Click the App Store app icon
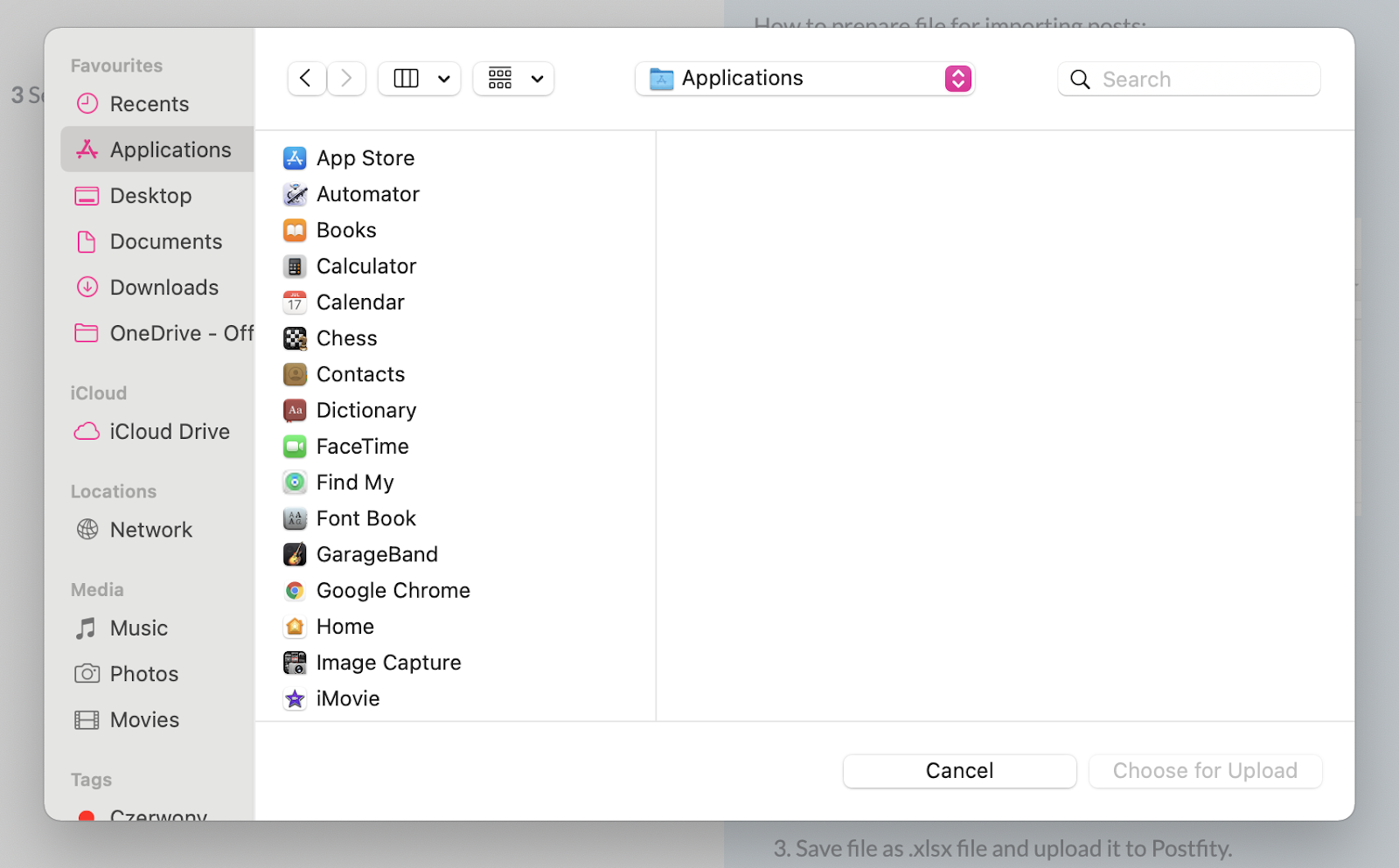The image size is (1399, 868). (x=295, y=158)
